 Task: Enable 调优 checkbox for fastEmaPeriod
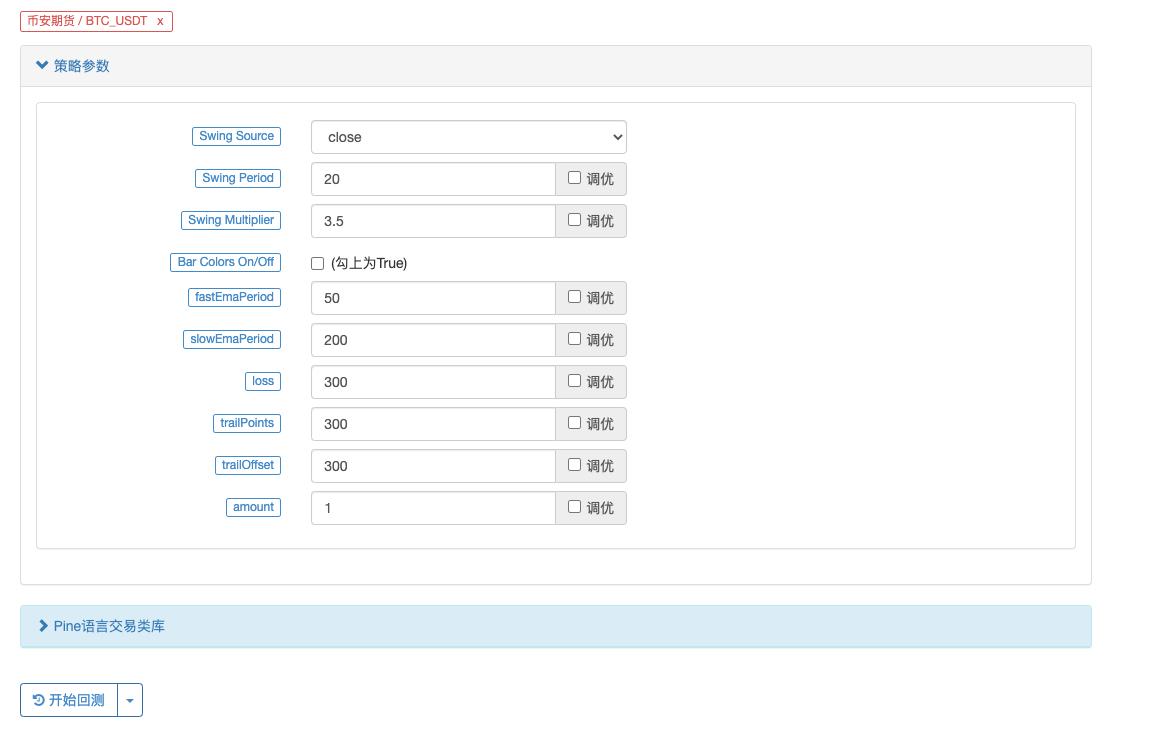point(574,297)
